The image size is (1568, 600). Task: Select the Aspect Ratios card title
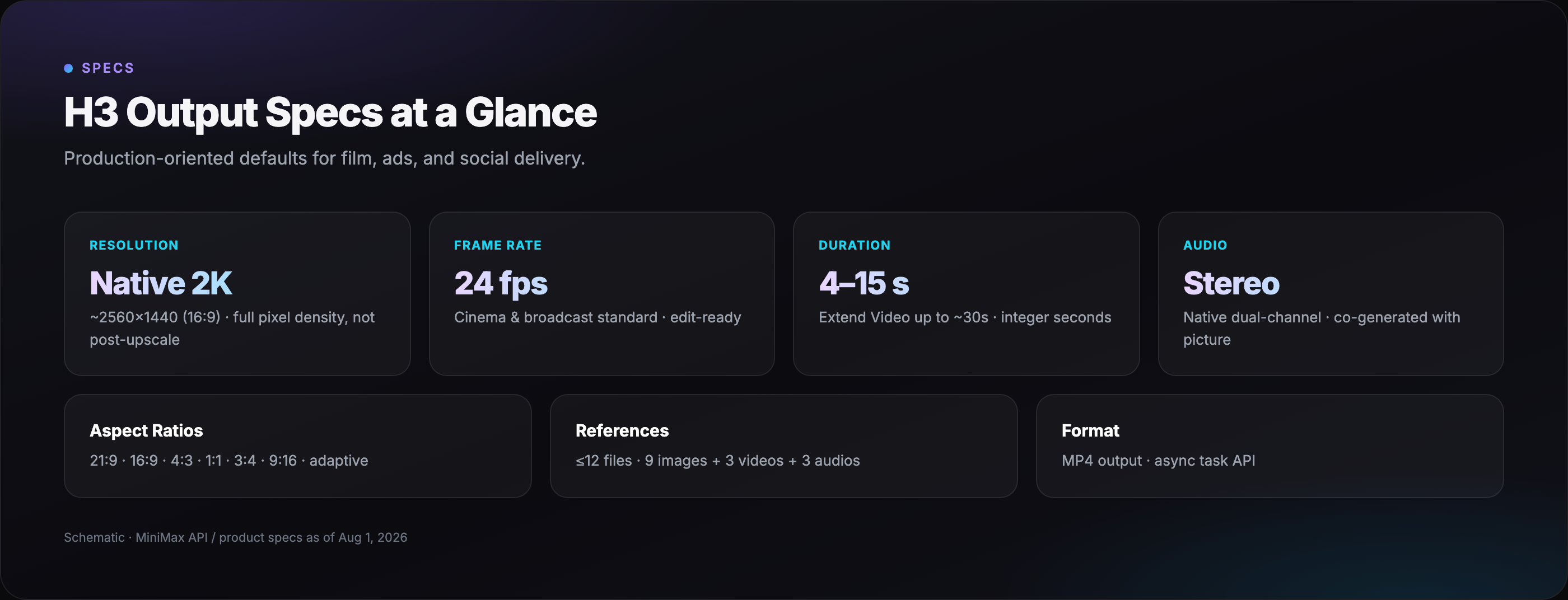(x=146, y=430)
